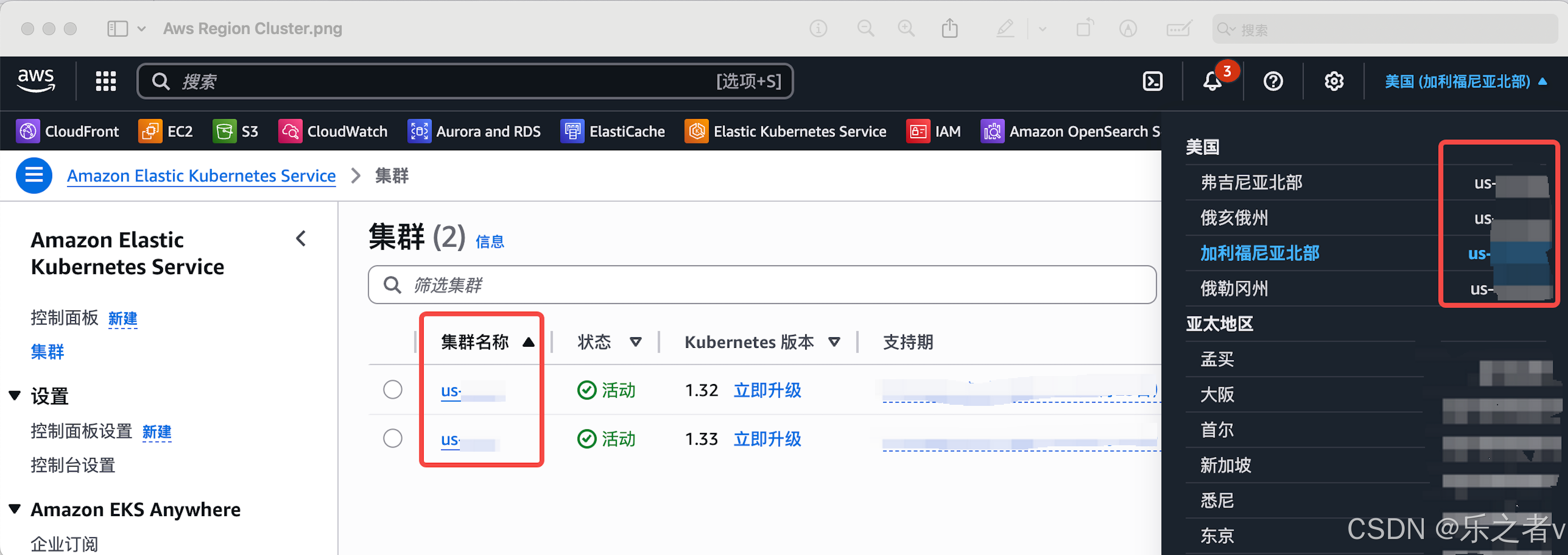Select region 悉尼
The image size is (1568, 555).
tap(1217, 500)
